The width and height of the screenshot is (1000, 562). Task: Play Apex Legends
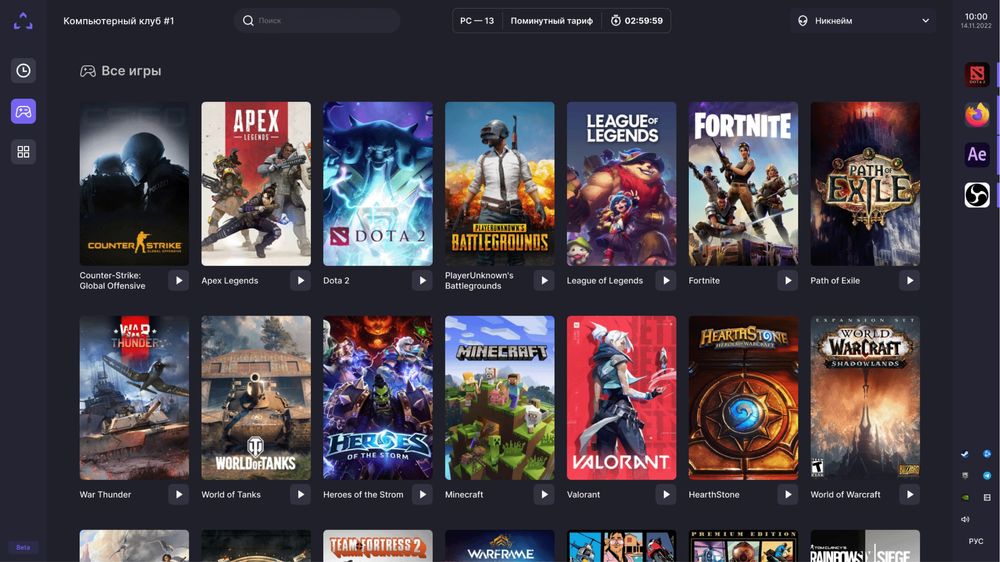tap(300, 281)
